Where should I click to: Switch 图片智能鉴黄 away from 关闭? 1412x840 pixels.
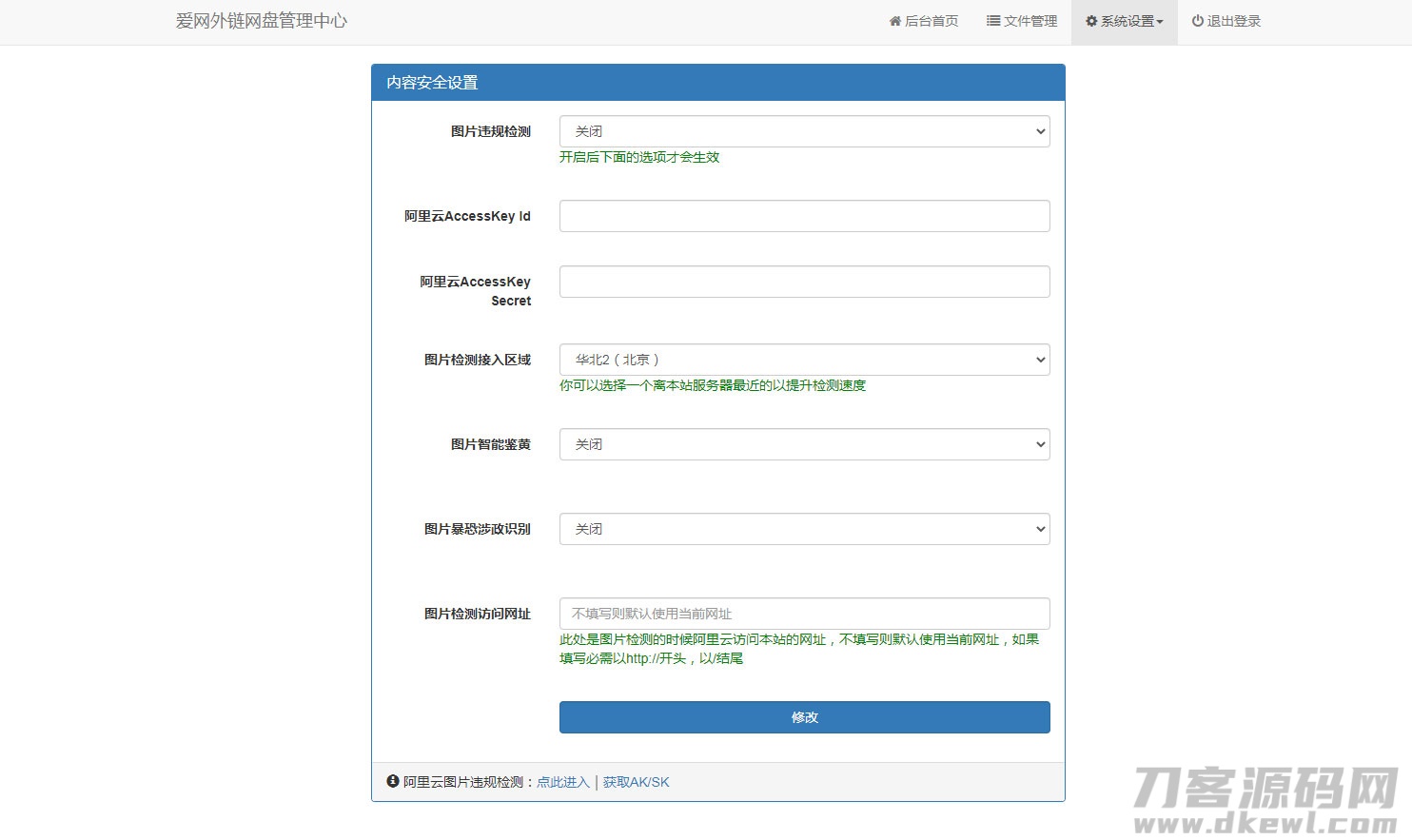(x=804, y=444)
